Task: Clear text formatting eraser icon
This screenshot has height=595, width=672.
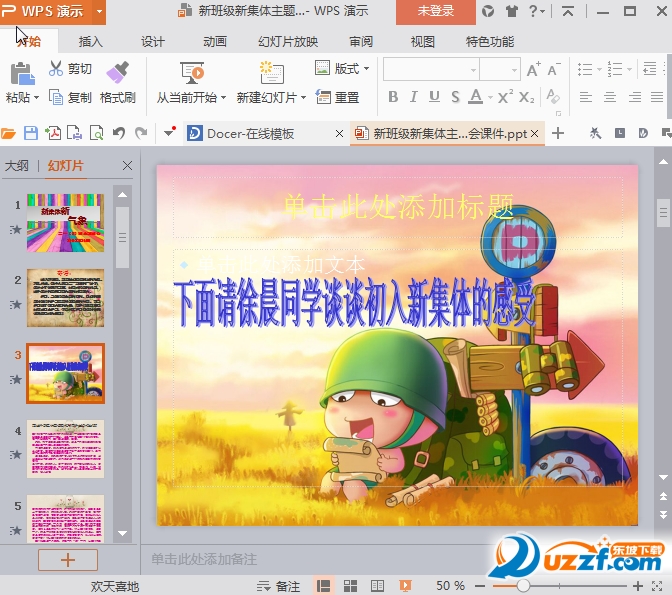Action: (553, 97)
